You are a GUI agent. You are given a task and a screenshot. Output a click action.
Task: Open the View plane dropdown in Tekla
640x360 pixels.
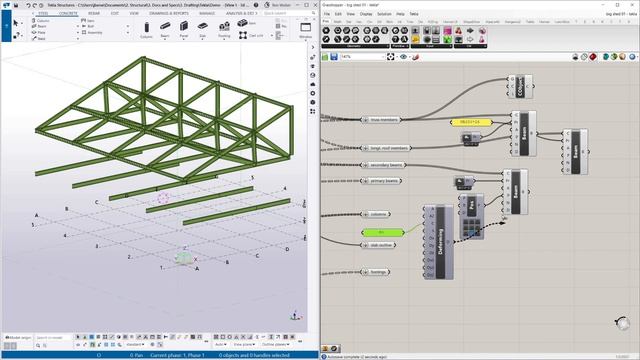[245, 345]
